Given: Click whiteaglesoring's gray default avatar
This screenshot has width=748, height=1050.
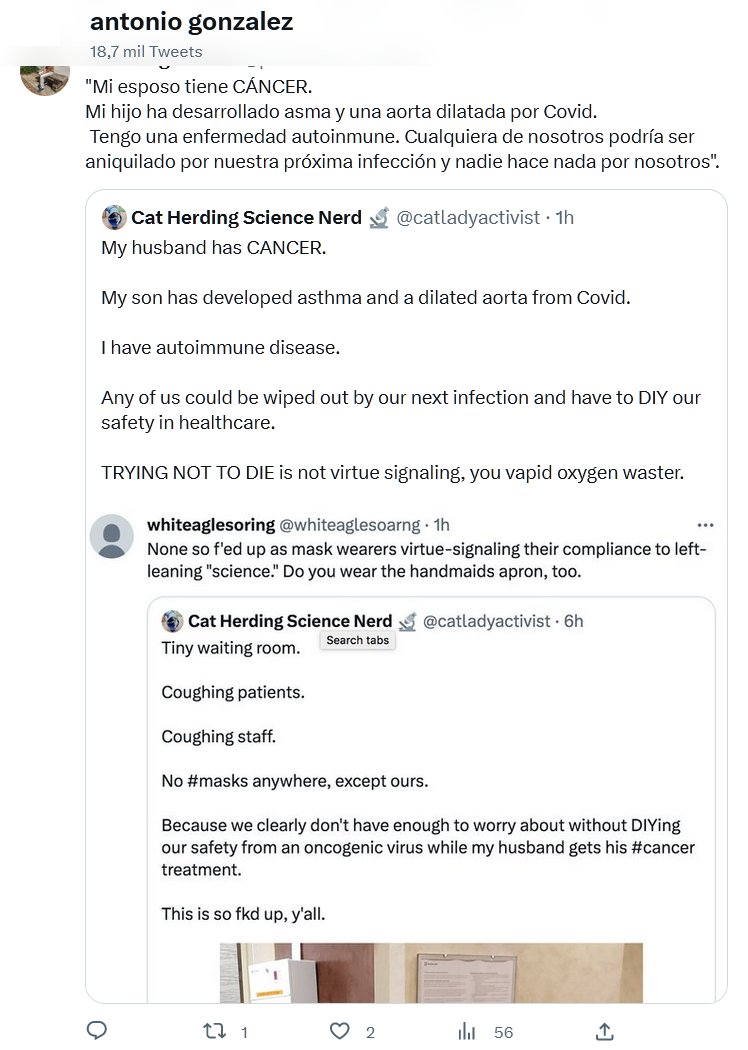Looking at the screenshot, I should (112, 536).
